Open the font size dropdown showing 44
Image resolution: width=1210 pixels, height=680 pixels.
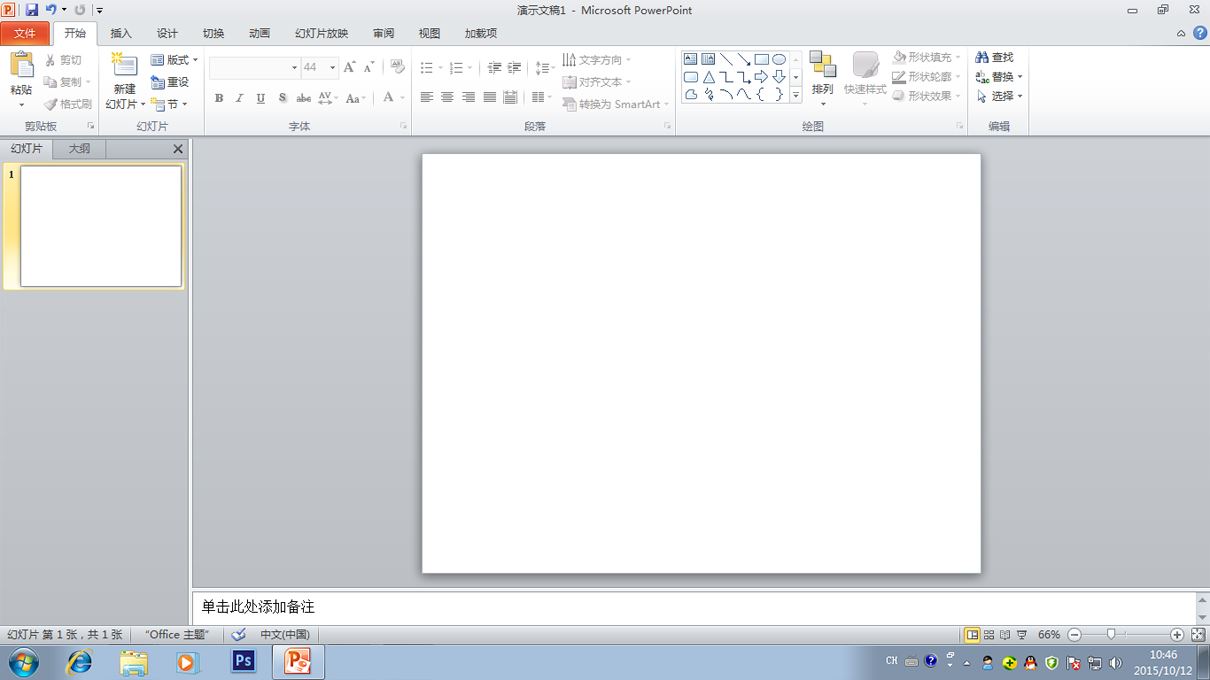pos(333,68)
